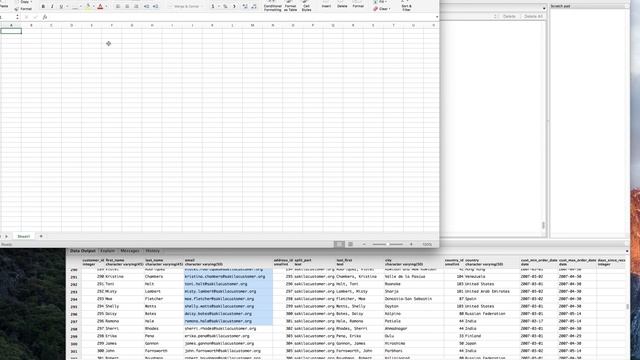Align text right in Excel

click(x=136, y=7)
